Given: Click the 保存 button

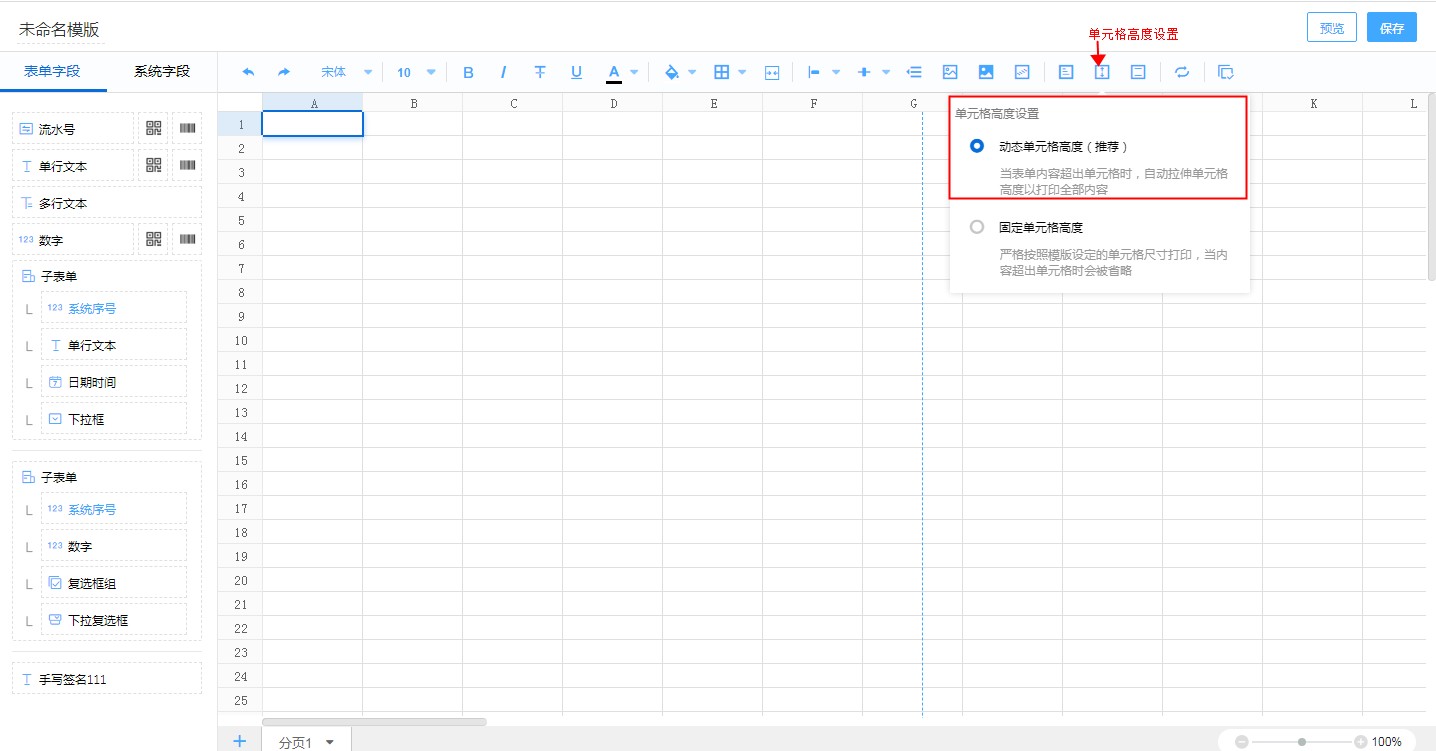Looking at the screenshot, I should click(x=1392, y=28).
